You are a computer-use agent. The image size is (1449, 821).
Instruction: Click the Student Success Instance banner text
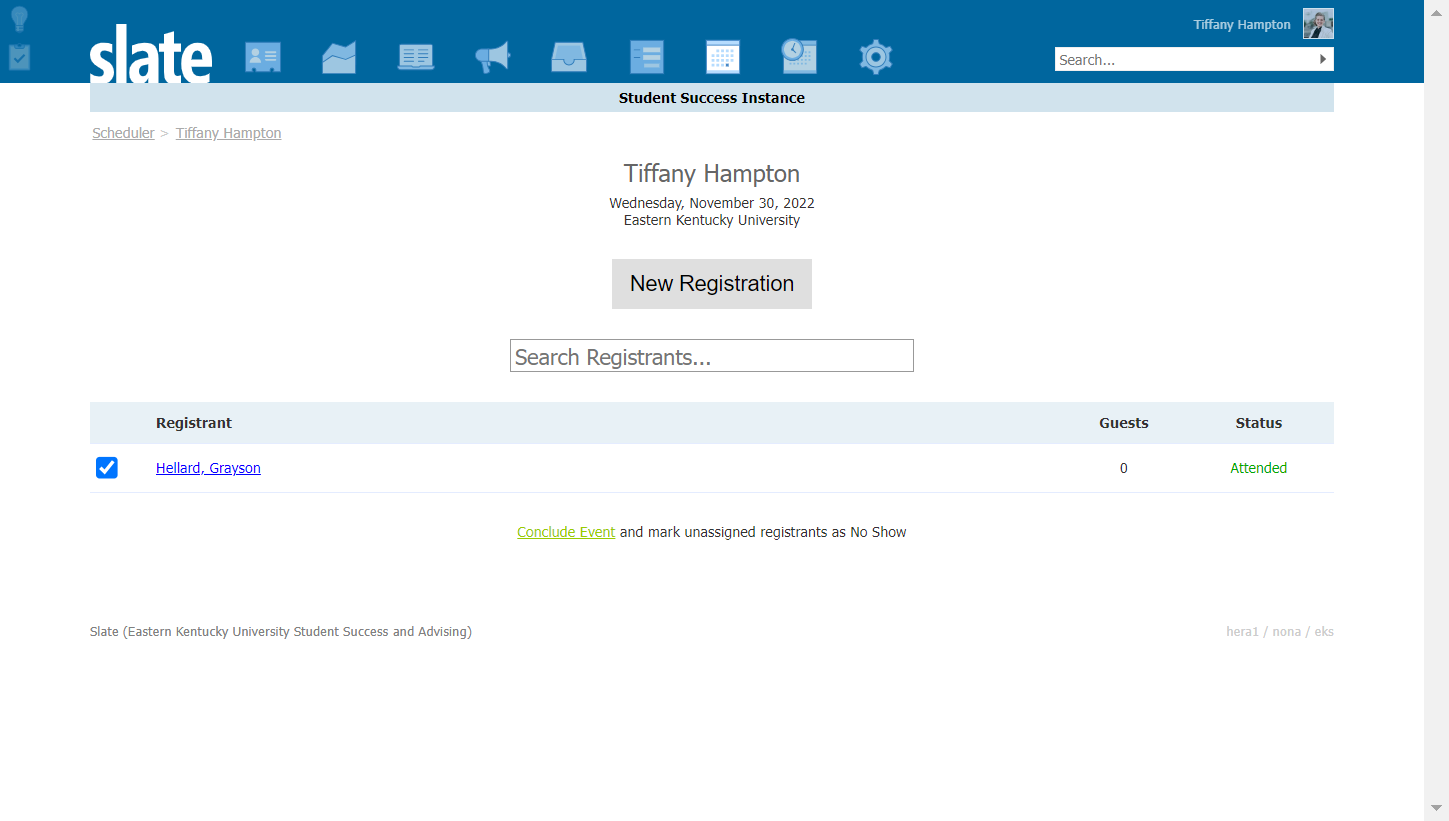[712, 98]
